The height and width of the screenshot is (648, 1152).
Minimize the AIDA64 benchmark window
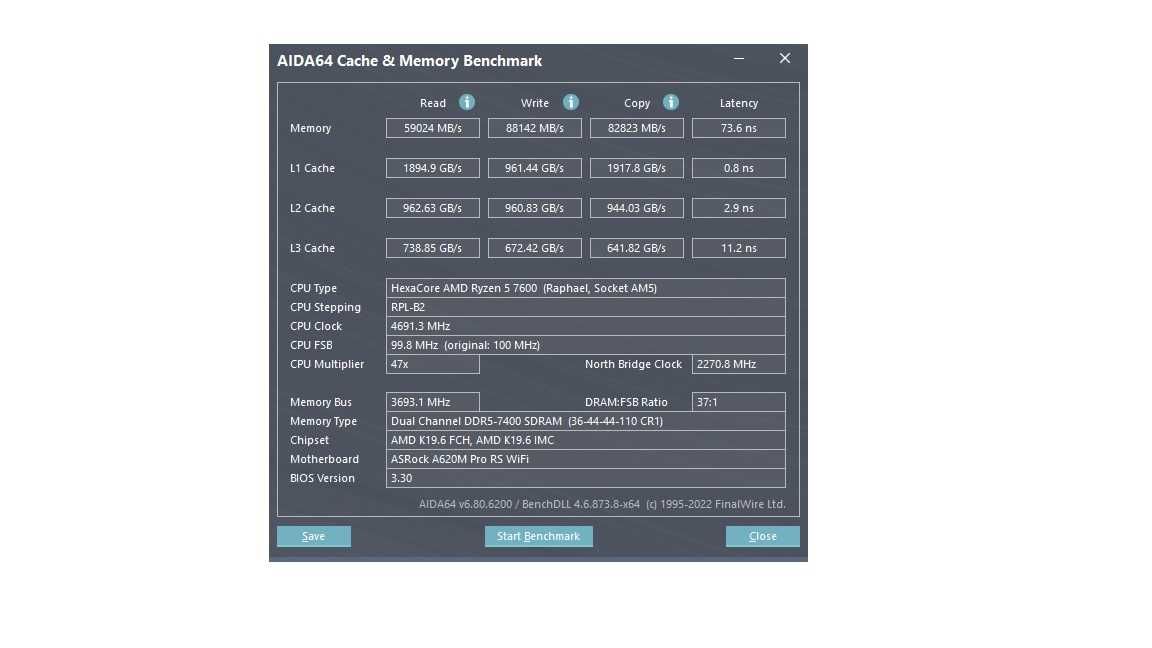point(739,59)
